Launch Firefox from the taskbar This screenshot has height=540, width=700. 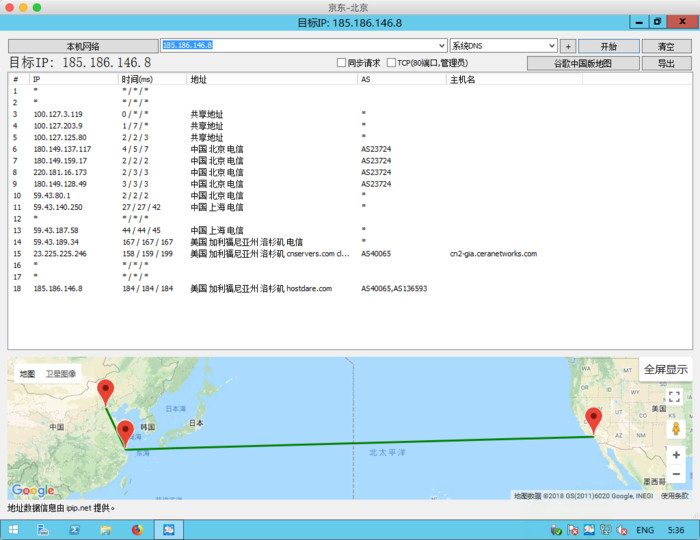137,530
